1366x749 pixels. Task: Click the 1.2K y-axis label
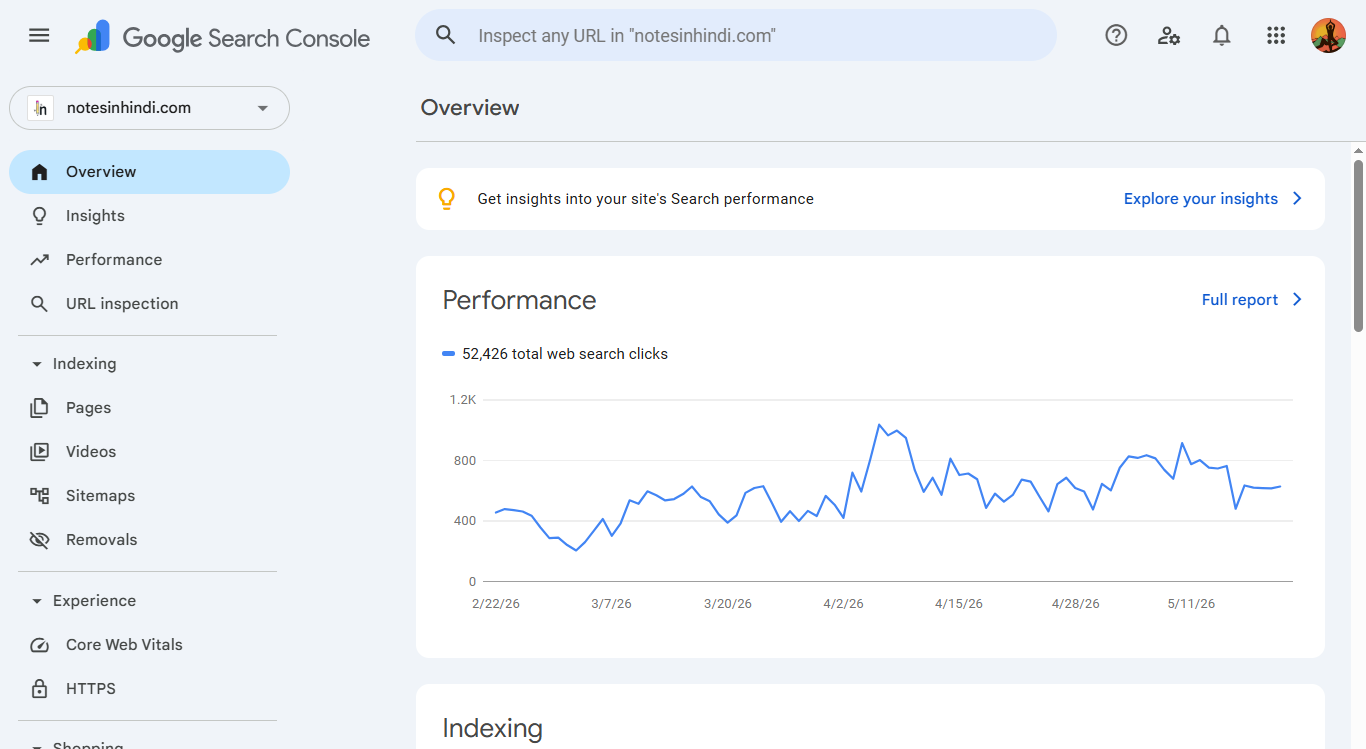point(463,400)
